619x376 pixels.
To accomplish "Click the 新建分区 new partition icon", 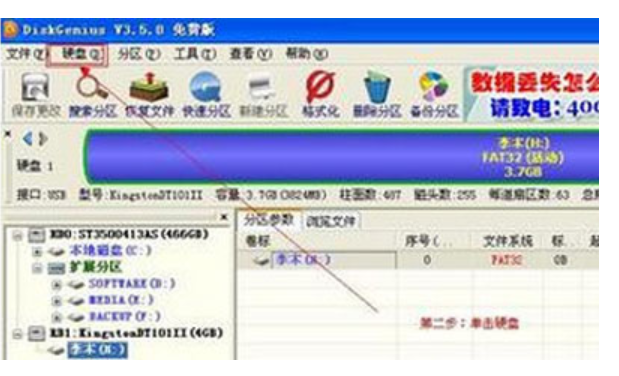I will tap(262, 88).
